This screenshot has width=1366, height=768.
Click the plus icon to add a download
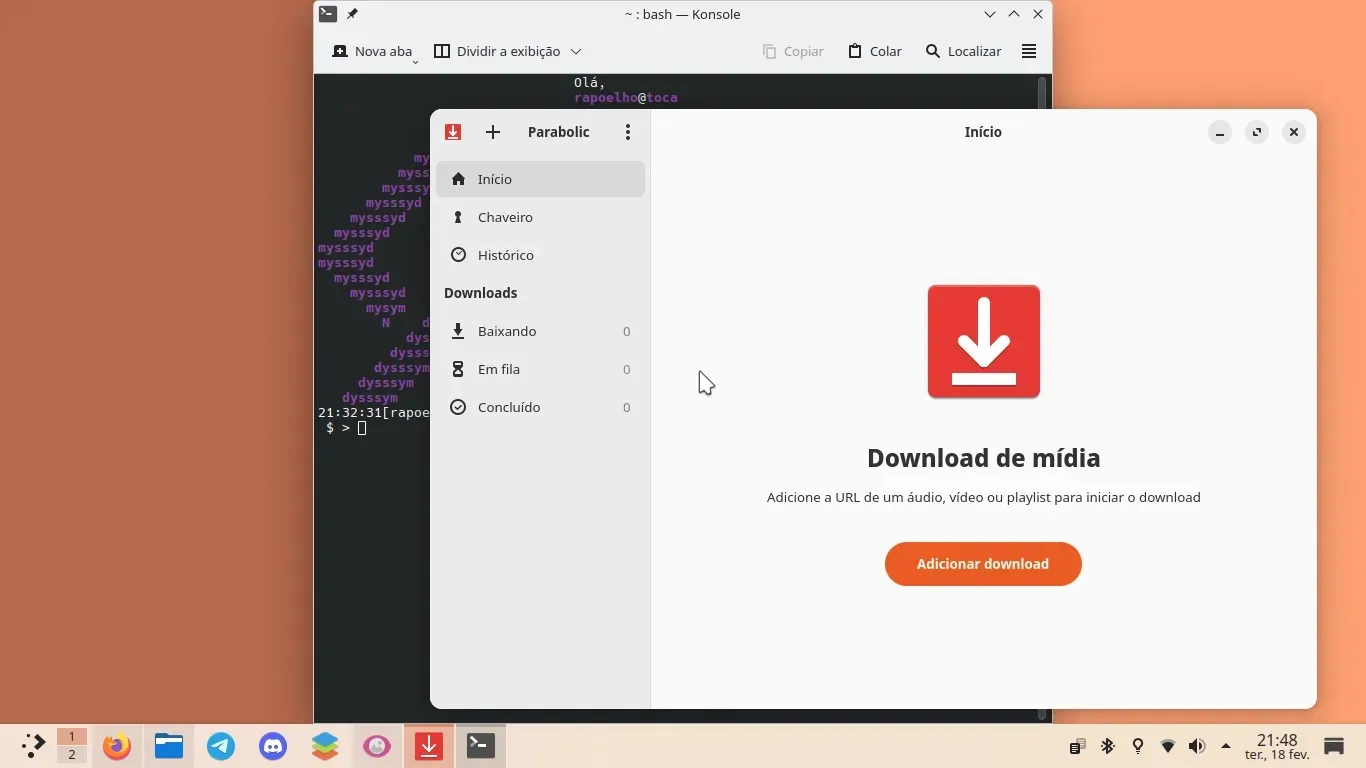[x=492, y=132]
